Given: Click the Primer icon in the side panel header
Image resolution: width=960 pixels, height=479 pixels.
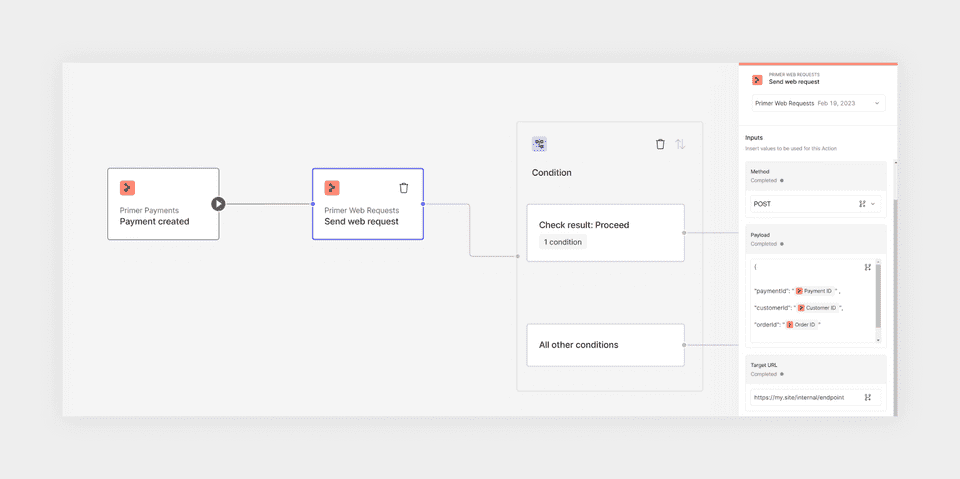Looking at the screenshot, I should point(757,80).
